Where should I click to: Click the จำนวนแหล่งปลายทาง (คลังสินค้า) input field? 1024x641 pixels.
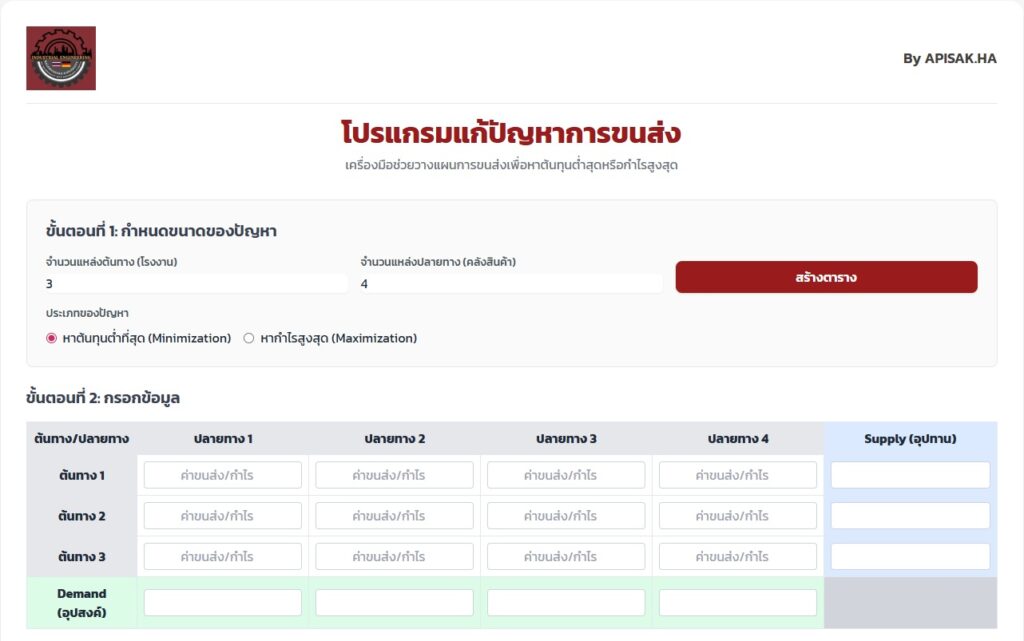click(x=511, y=284)
